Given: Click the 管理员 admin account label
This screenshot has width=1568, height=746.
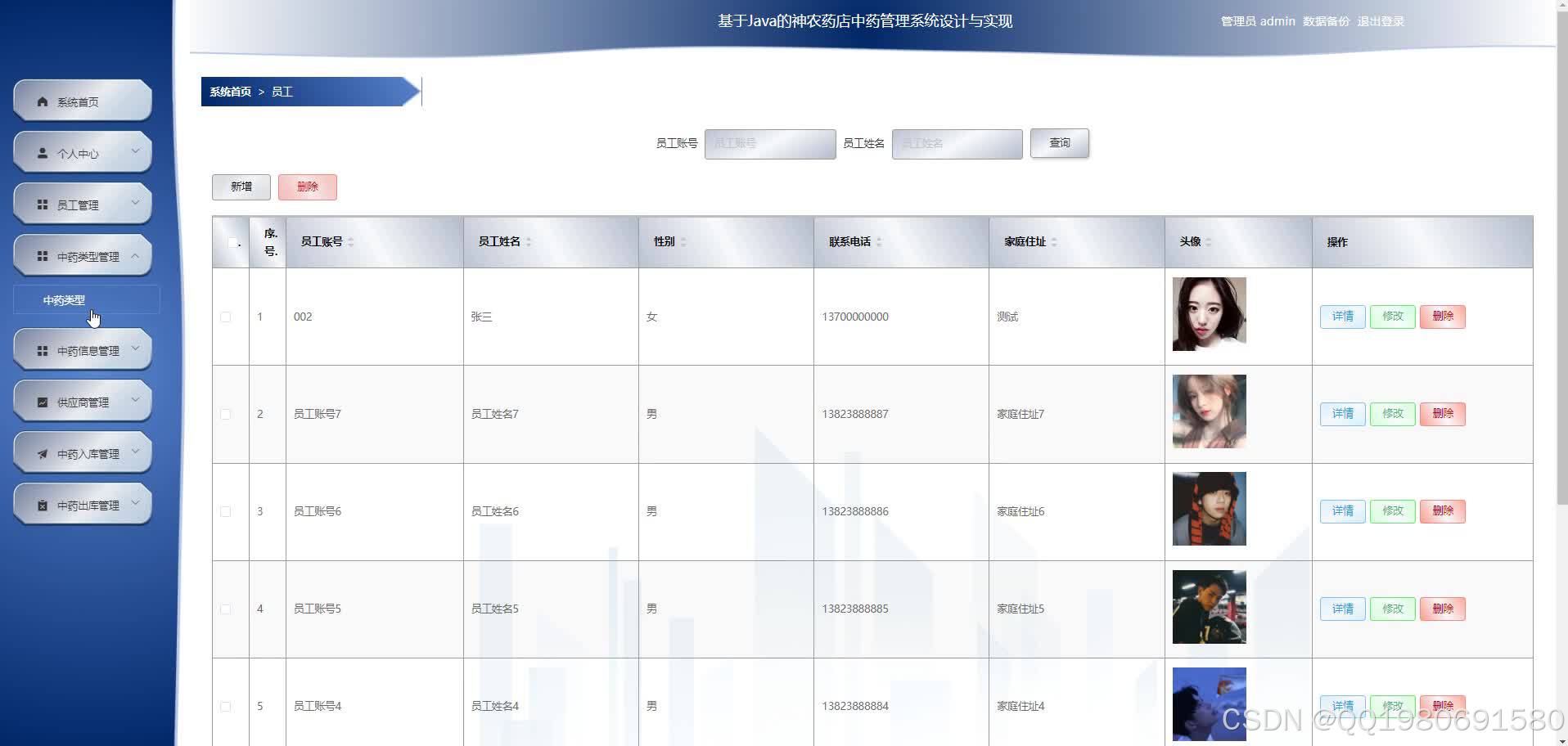Looking at the screenshot, I should 1258,21.
